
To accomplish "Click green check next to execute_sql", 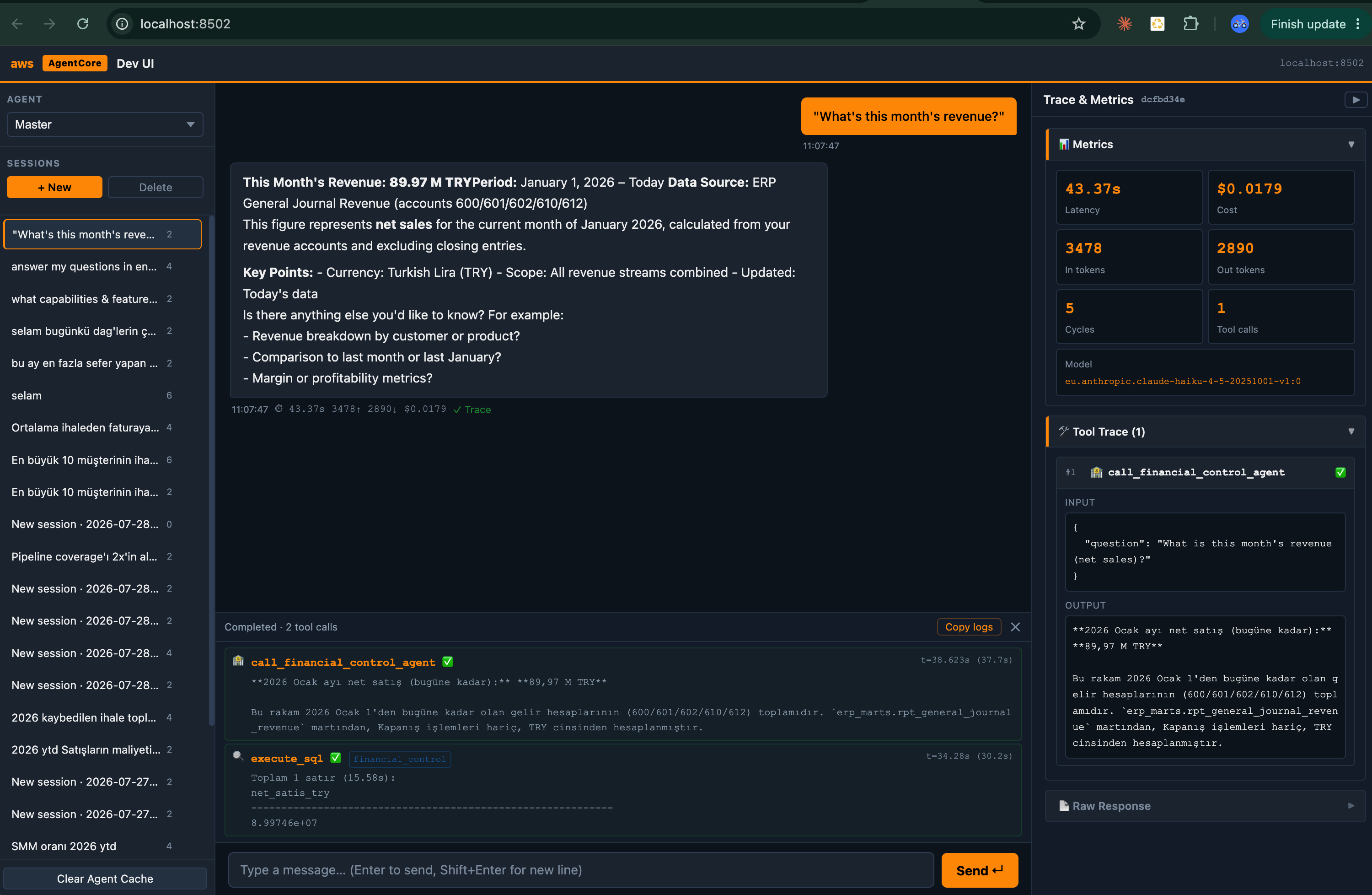I will coord(336,758).
